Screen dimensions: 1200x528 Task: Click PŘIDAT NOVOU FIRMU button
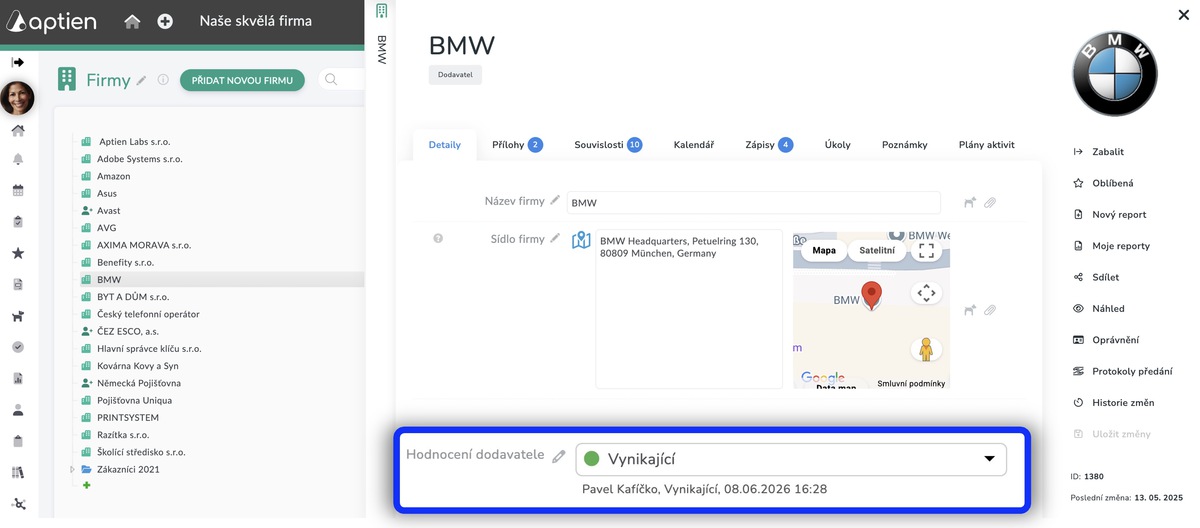pyautogui.click(x=242, y=80)
